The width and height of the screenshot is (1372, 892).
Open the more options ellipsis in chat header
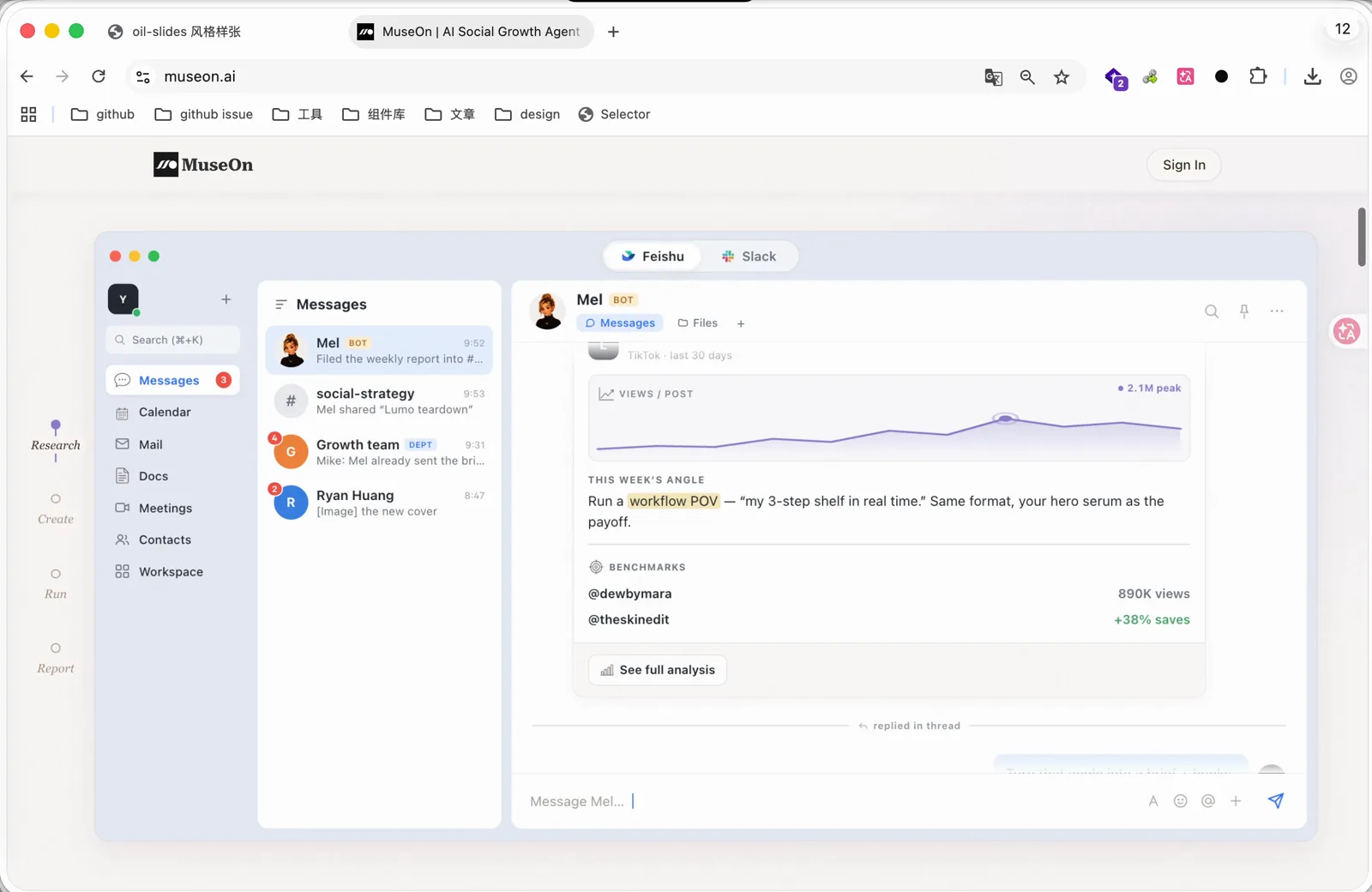[x=1277, y=311]
